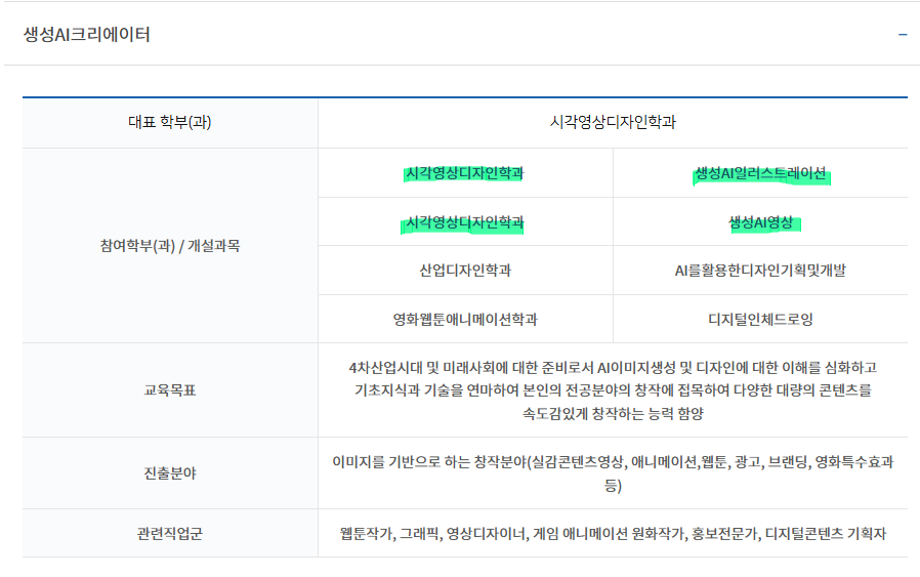
Task: Open the 생성AI일러스트레이션 course
Action: [x=760, y=174]
